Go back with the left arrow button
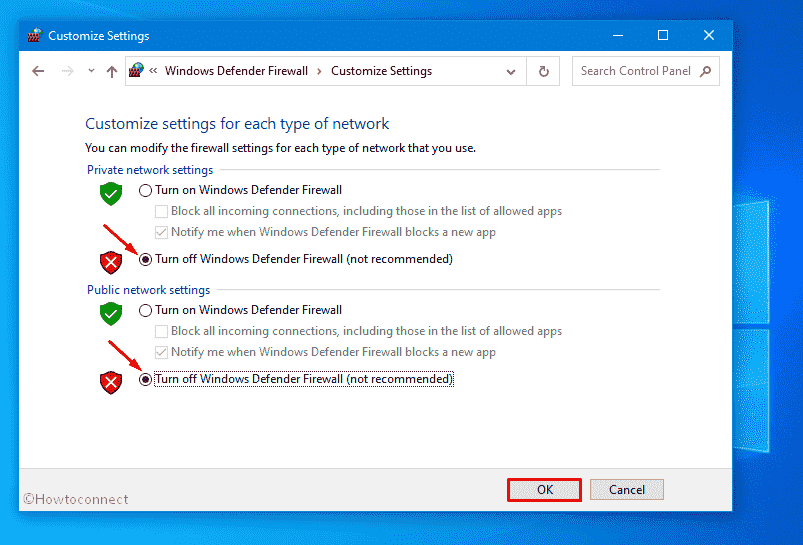 38,71
